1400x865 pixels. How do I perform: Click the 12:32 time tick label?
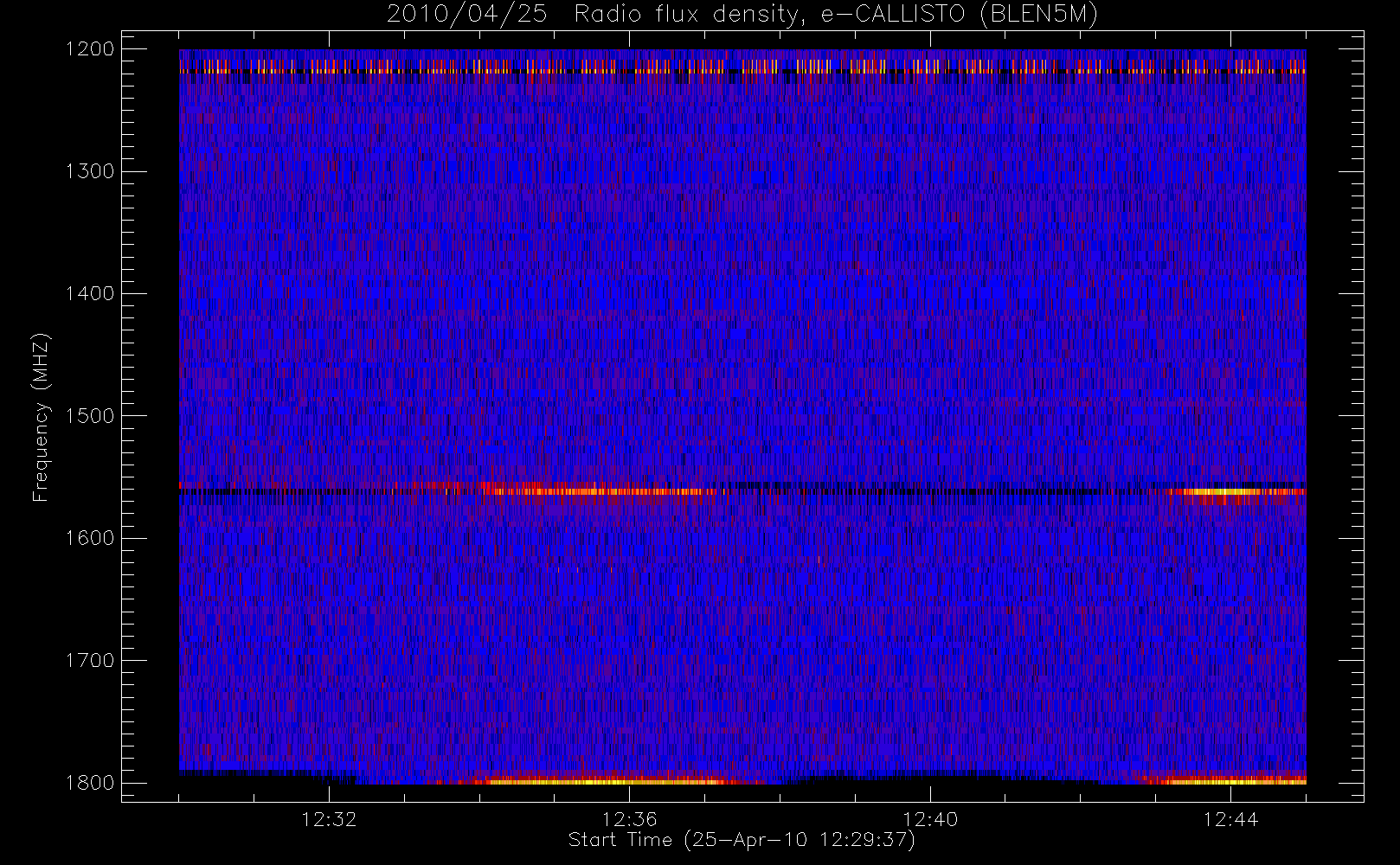[329, 819]
